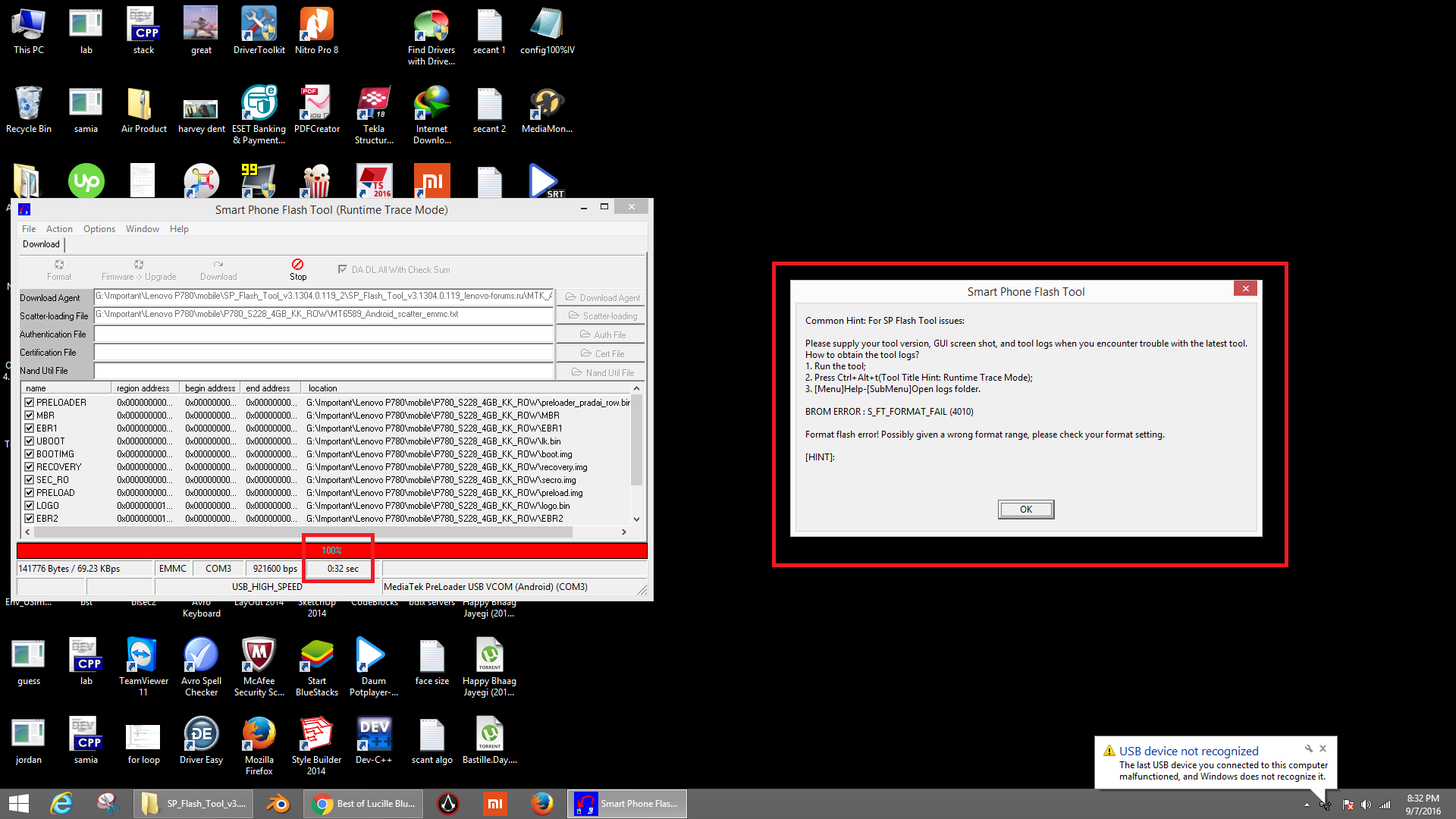Click the red 100% progress bar
This screenshot has width=1456, height=819.
332,551
